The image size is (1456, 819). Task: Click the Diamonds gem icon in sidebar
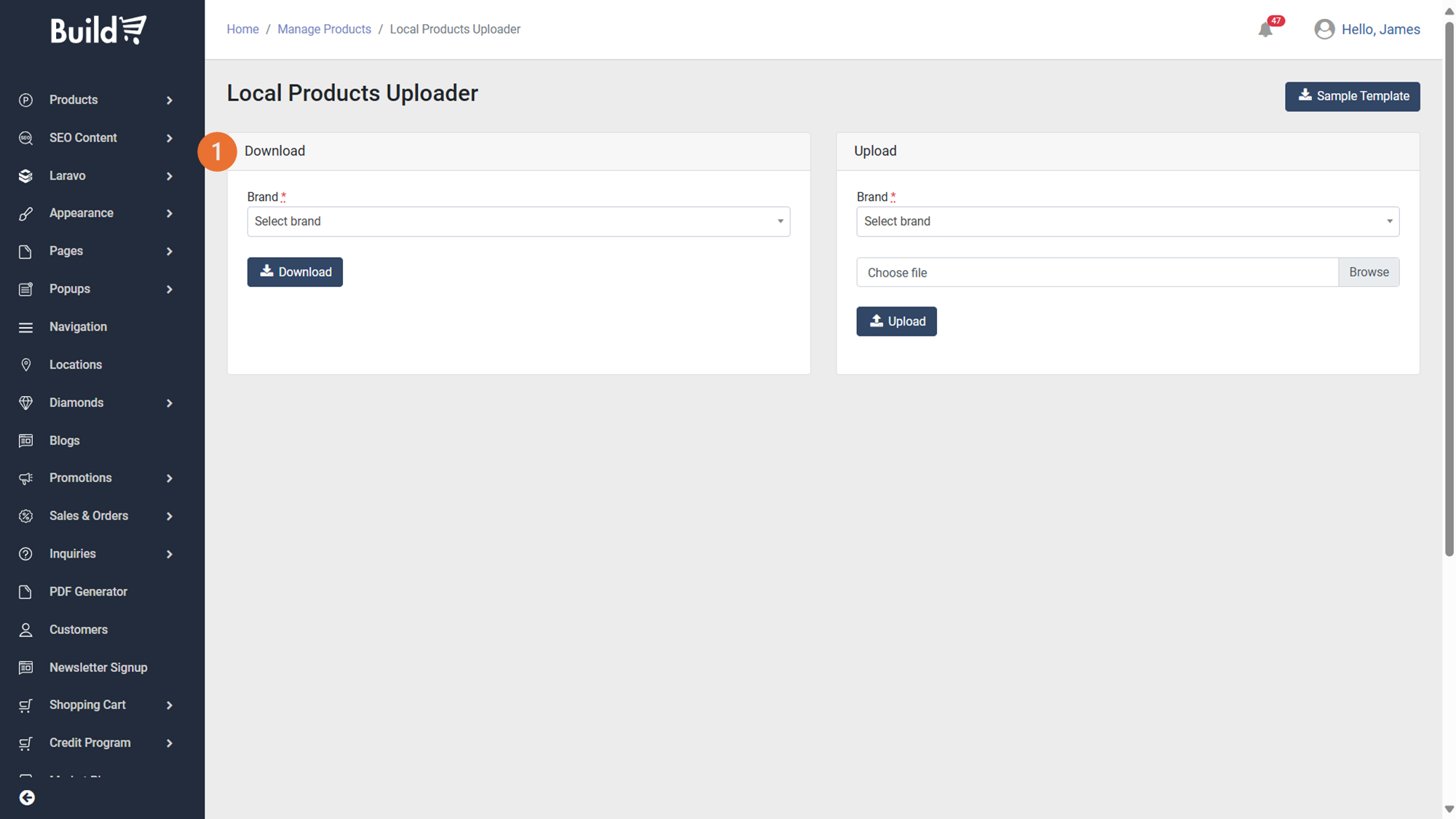click(25, 403)
